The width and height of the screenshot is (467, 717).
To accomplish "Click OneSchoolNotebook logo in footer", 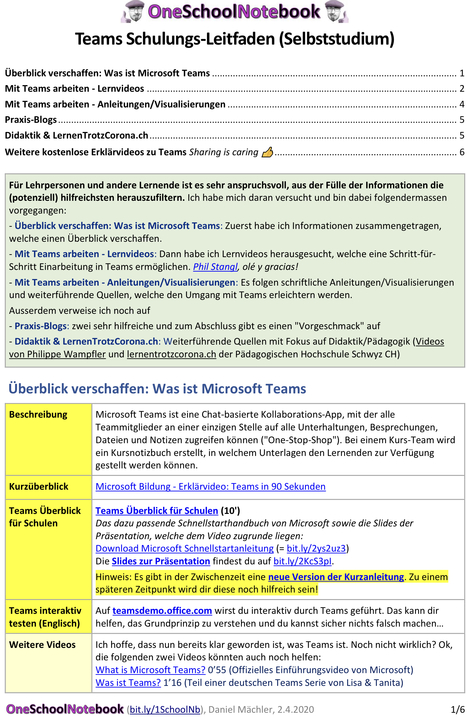I will (x=64, y=709).
